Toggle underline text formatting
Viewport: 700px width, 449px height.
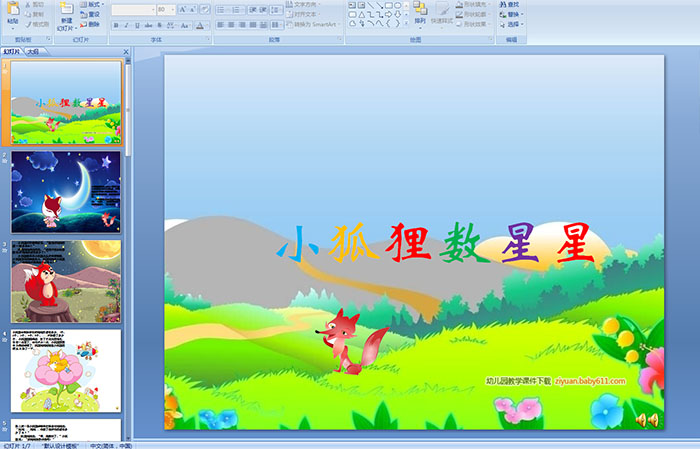138,25
